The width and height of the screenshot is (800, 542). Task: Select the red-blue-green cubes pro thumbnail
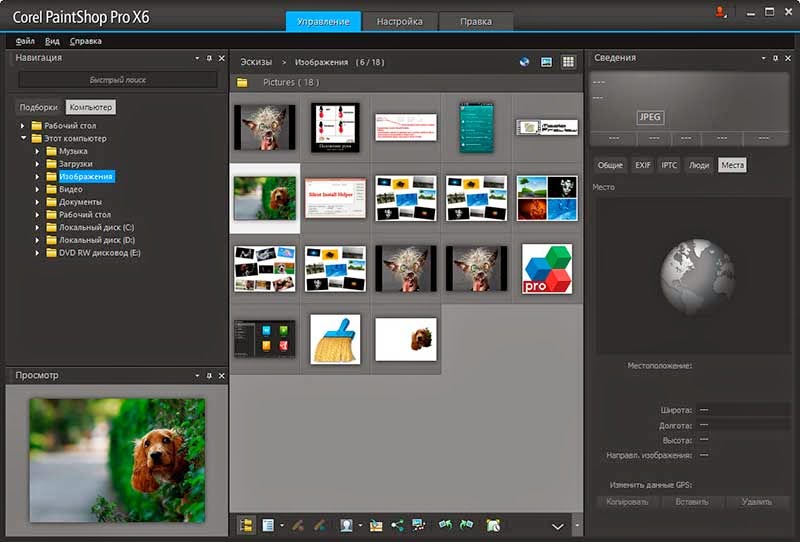[x=547, y=268]
